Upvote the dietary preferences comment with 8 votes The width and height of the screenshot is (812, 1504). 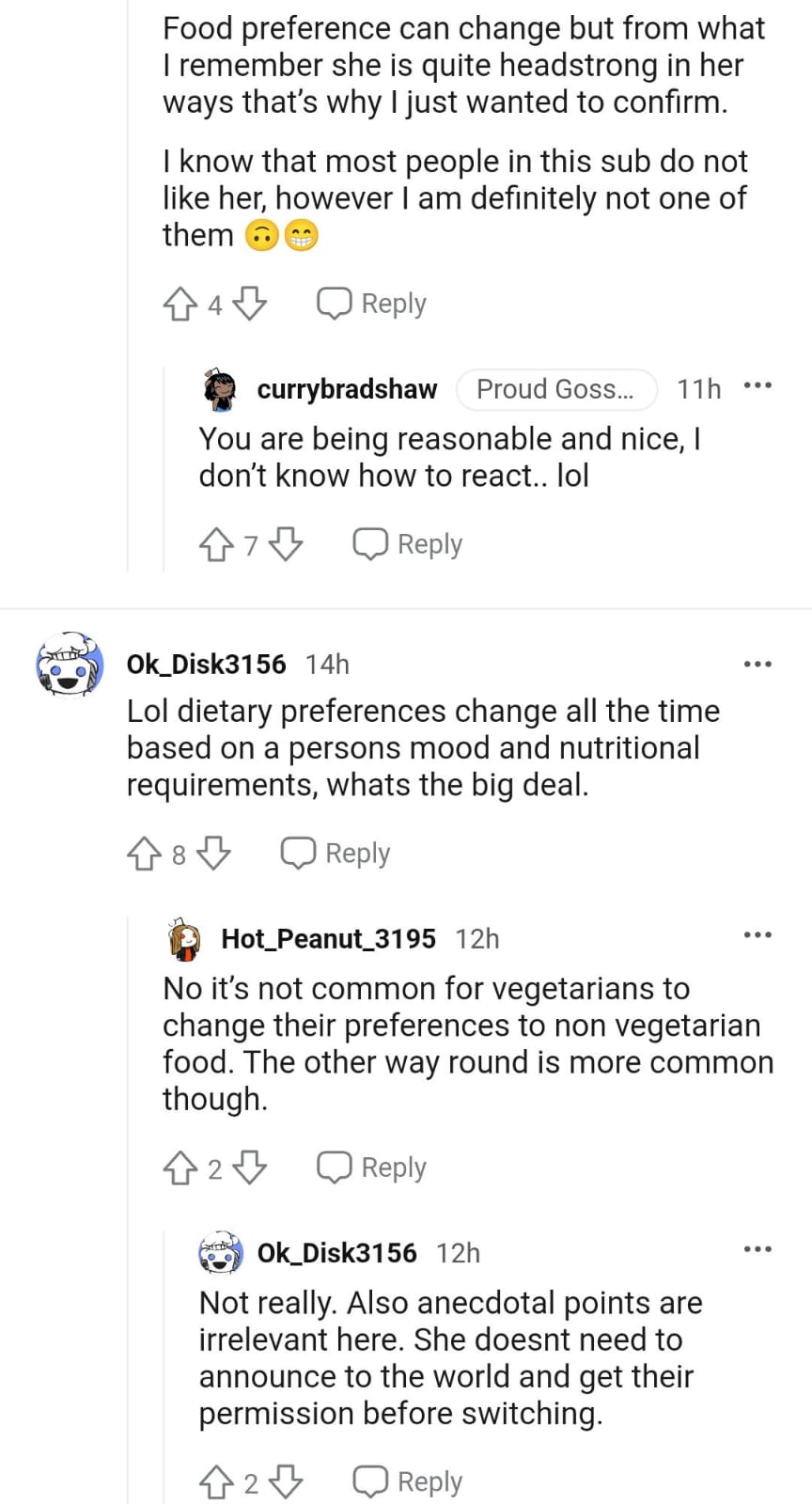(144, 854)
